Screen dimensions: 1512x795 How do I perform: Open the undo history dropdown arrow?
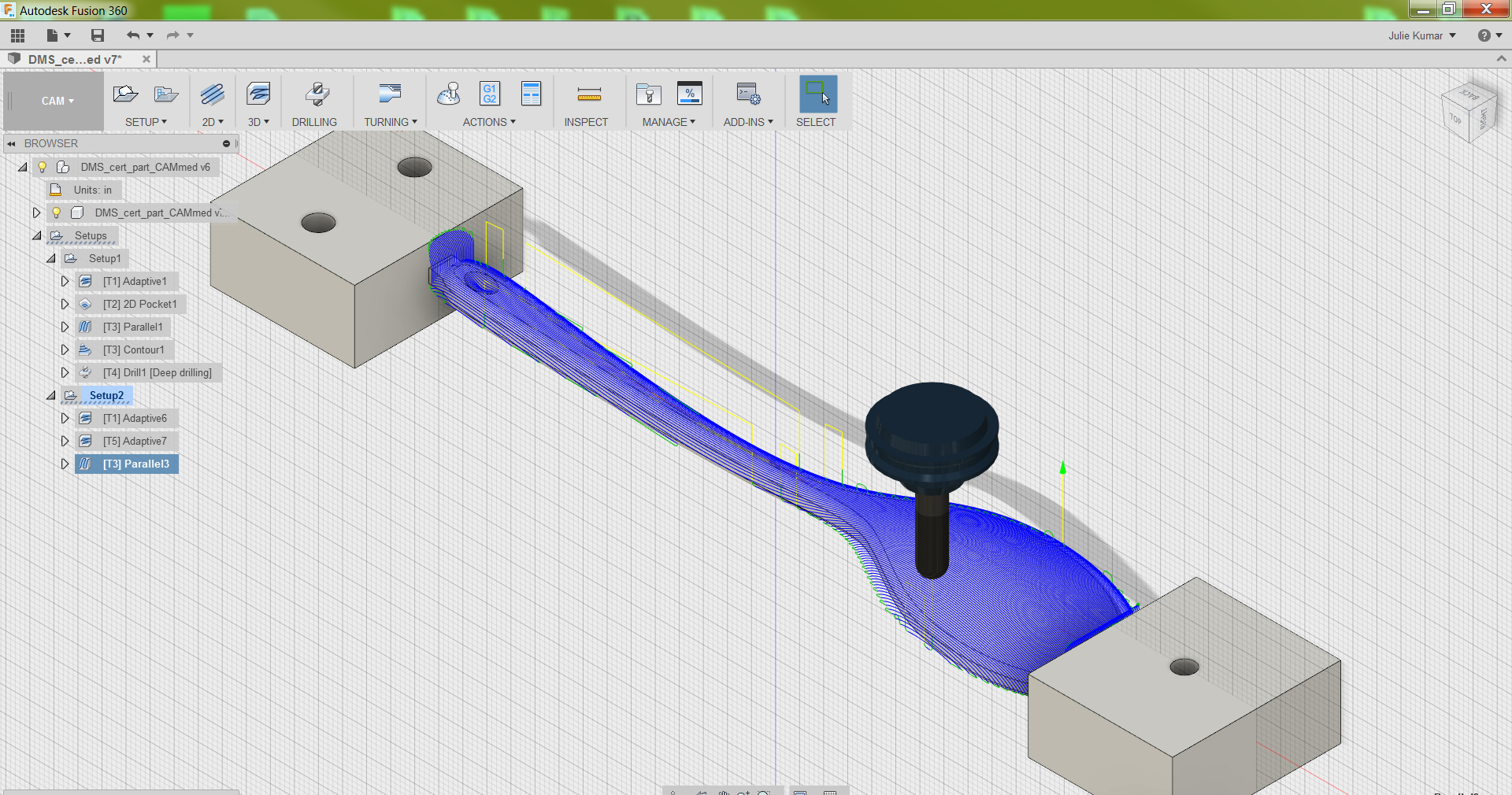point(150,35)
